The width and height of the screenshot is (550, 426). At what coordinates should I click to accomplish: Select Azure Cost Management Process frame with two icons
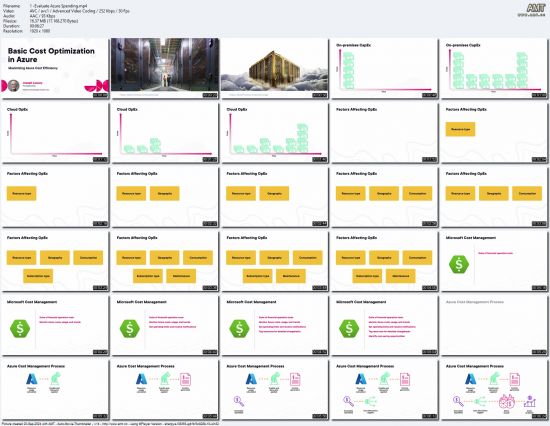point(55,390)
